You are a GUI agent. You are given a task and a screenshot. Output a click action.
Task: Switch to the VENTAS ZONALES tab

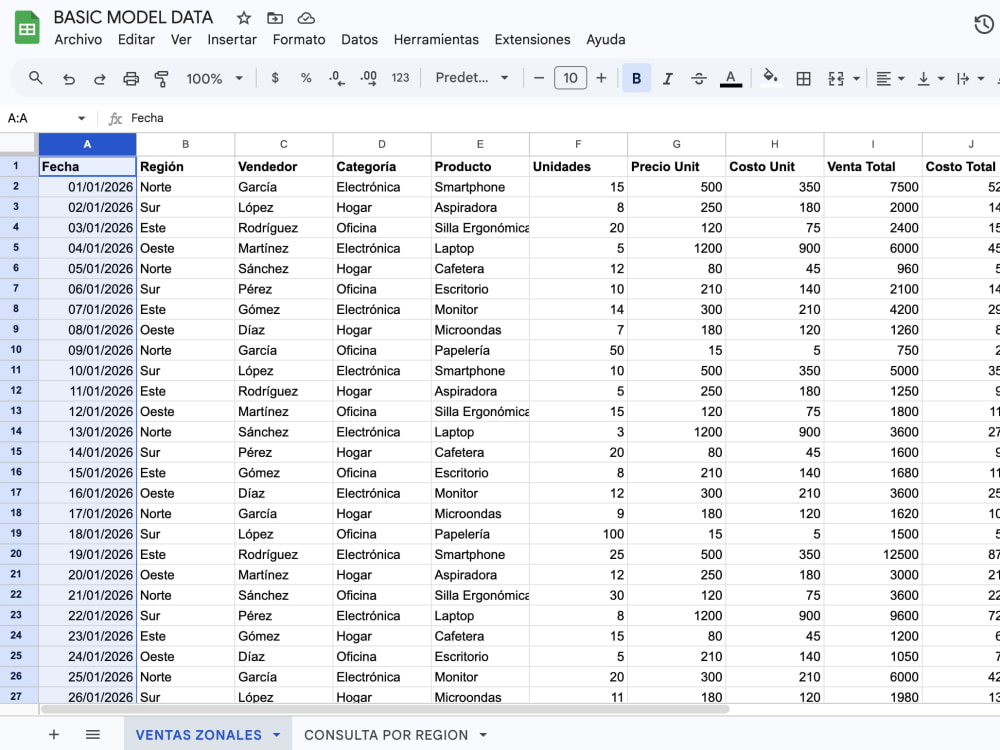tap(198, 735)
